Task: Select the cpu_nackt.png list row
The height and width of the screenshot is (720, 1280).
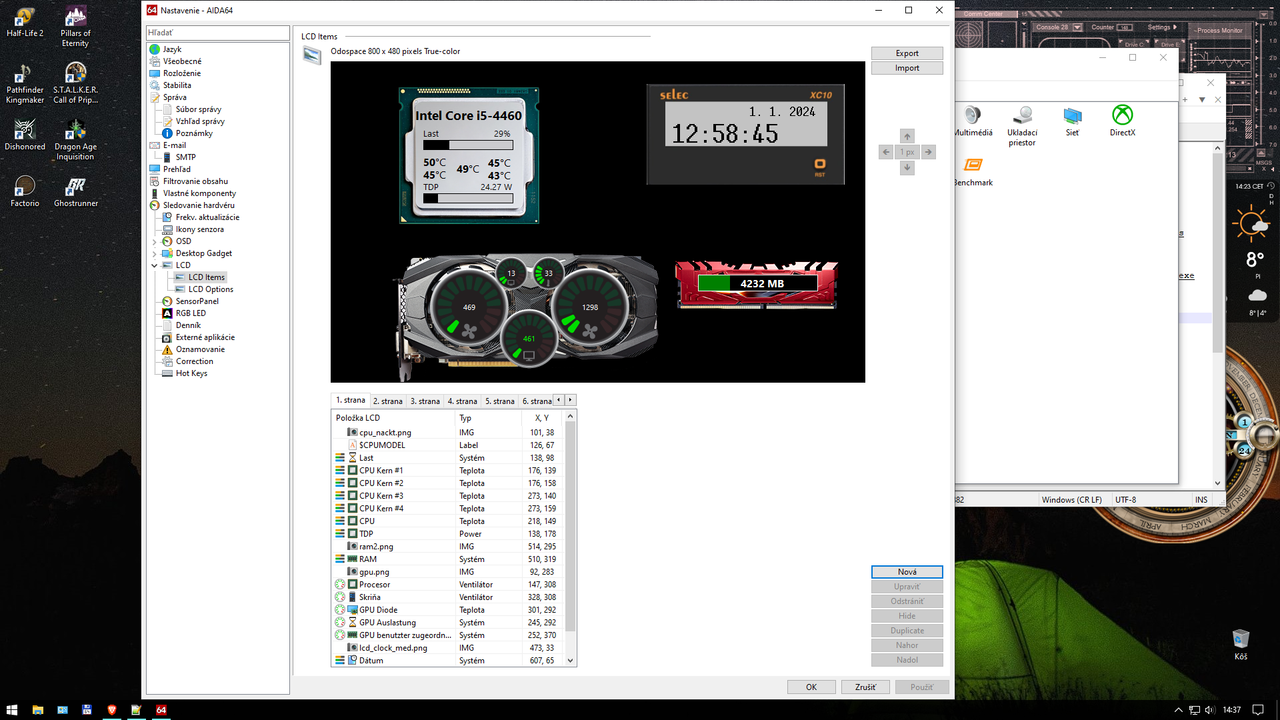Action: coord(448,432)
